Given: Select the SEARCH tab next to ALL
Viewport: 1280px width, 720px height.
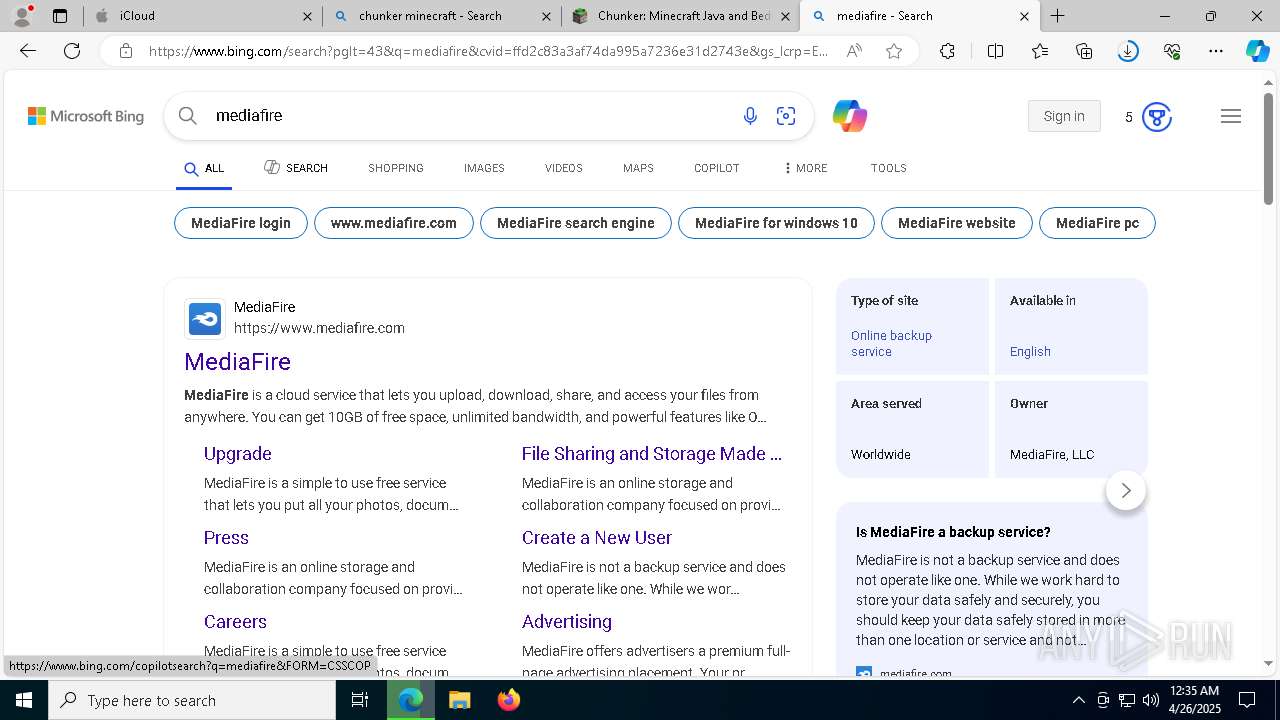Looking at the screenshot, I should coord(296,168).
